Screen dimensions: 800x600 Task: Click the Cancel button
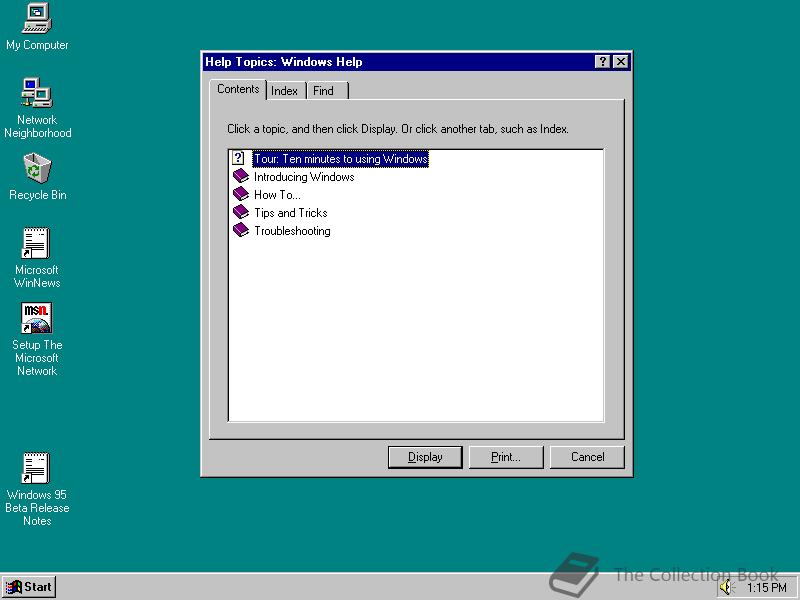[x=587, y=457]
